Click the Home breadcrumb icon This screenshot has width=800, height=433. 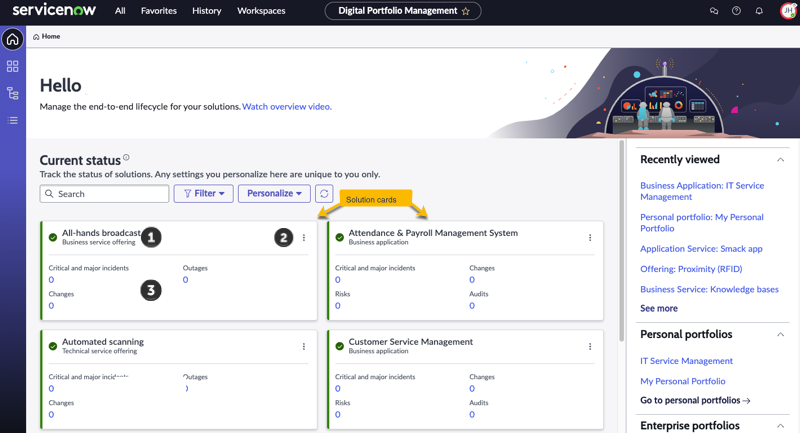36,37
